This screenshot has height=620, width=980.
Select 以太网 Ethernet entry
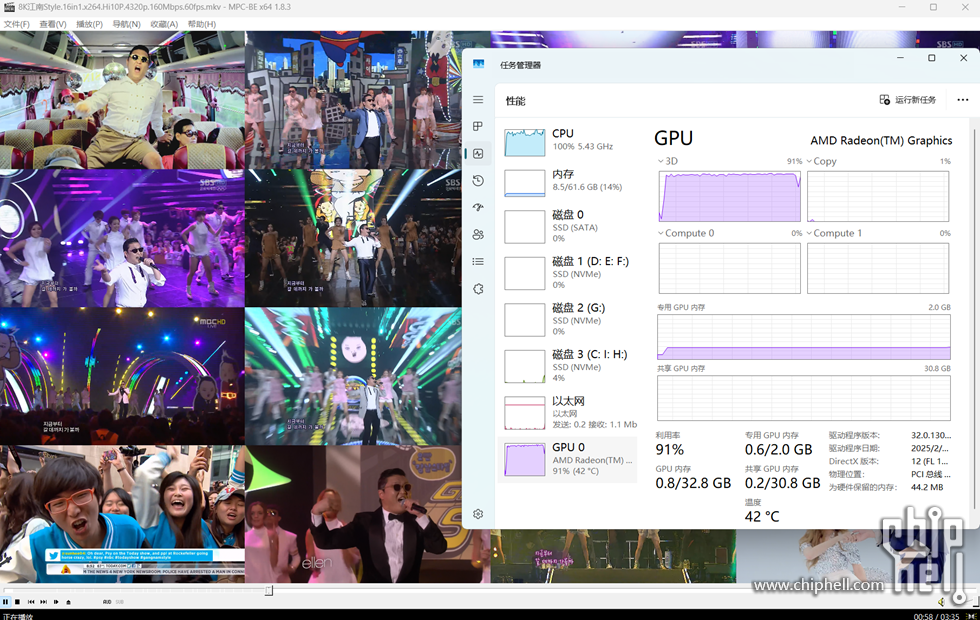(x=568, y=412)
